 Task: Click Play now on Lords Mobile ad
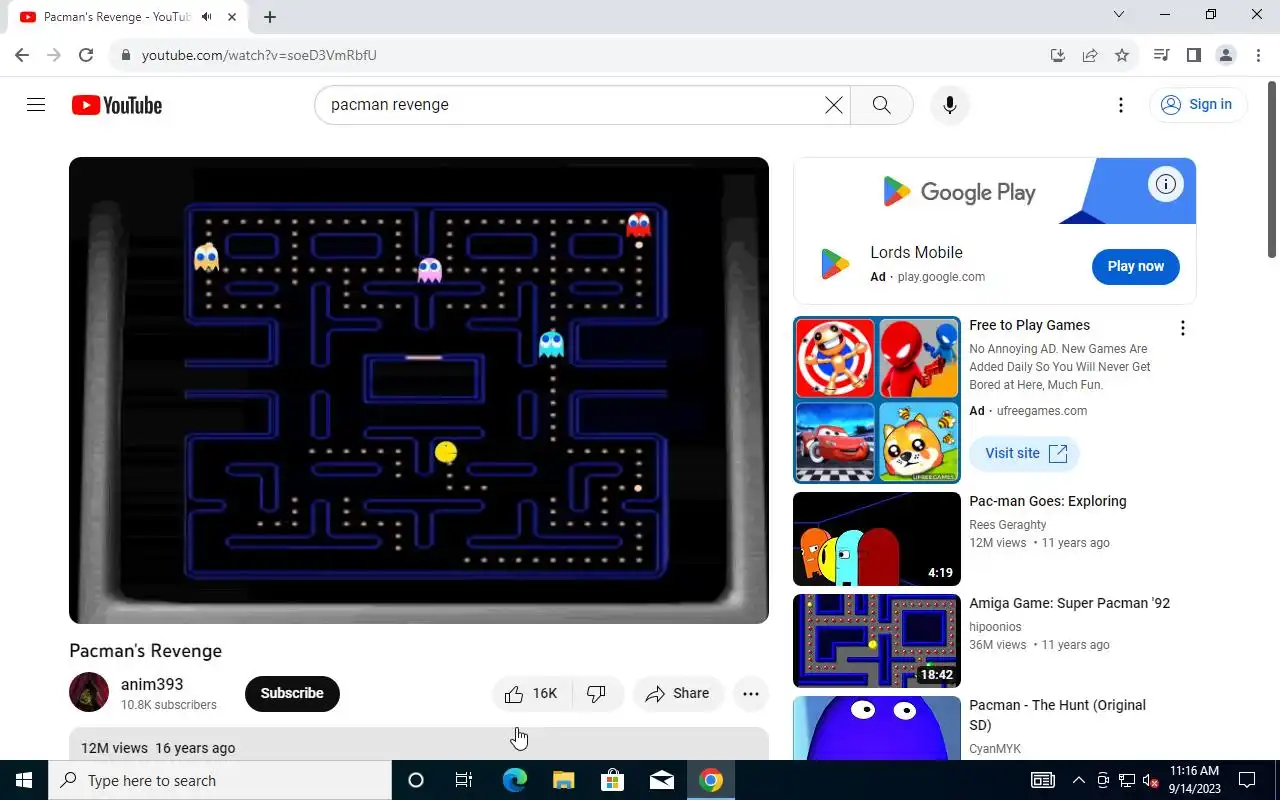1135,266
